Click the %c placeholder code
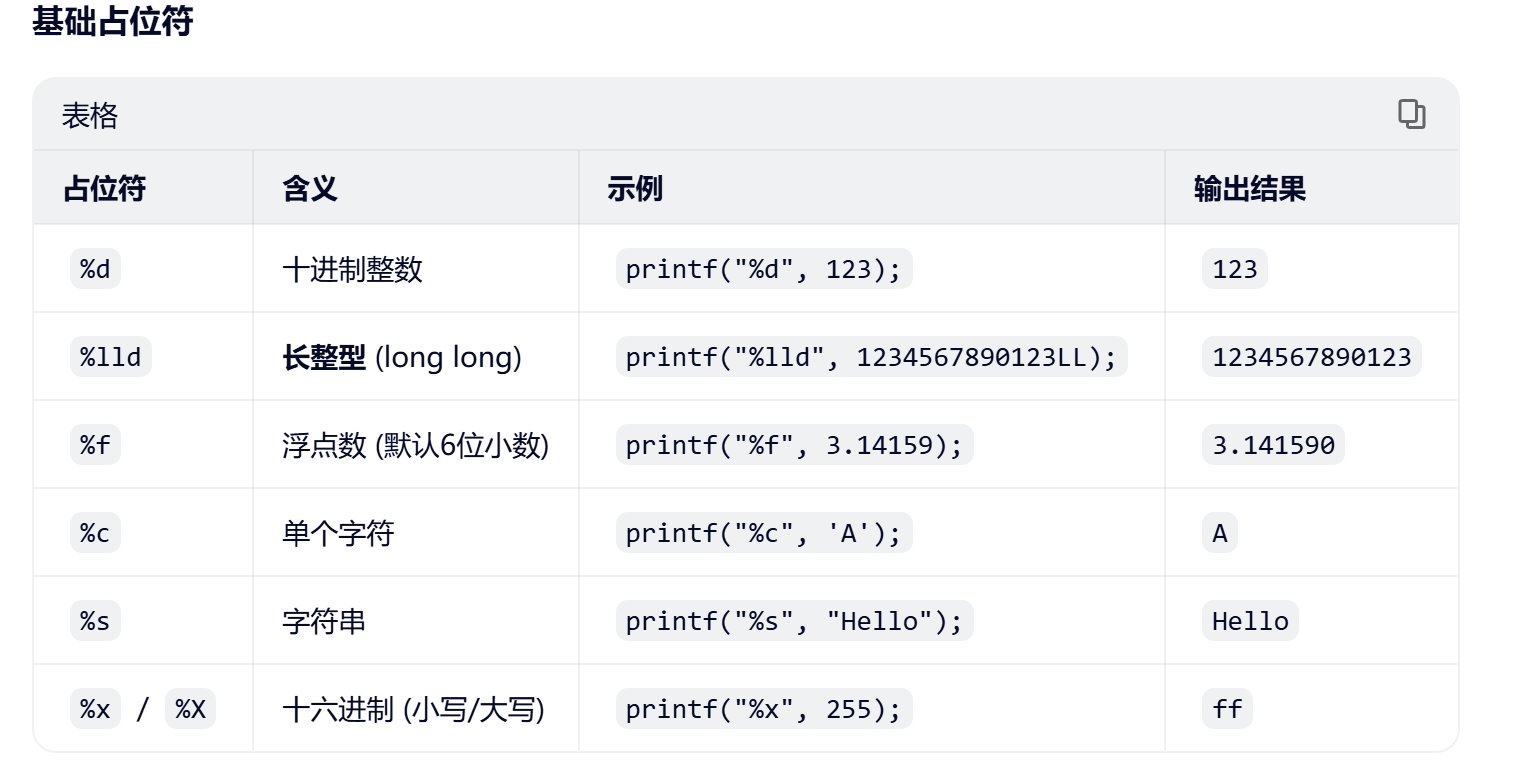Image resolution: width=1530 pixels, height=772 pixels. coord(95,533)
